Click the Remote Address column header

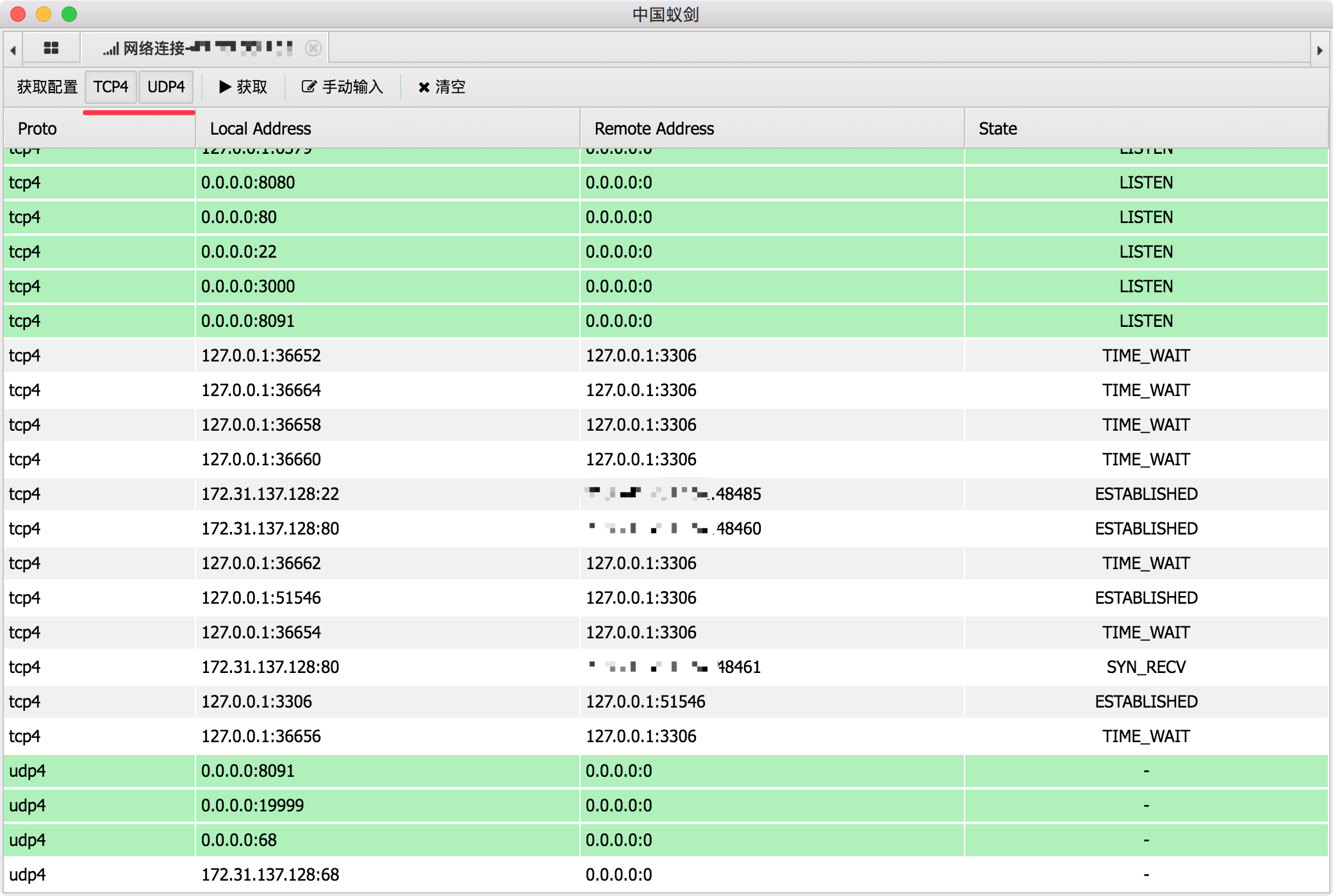(653, 128)
